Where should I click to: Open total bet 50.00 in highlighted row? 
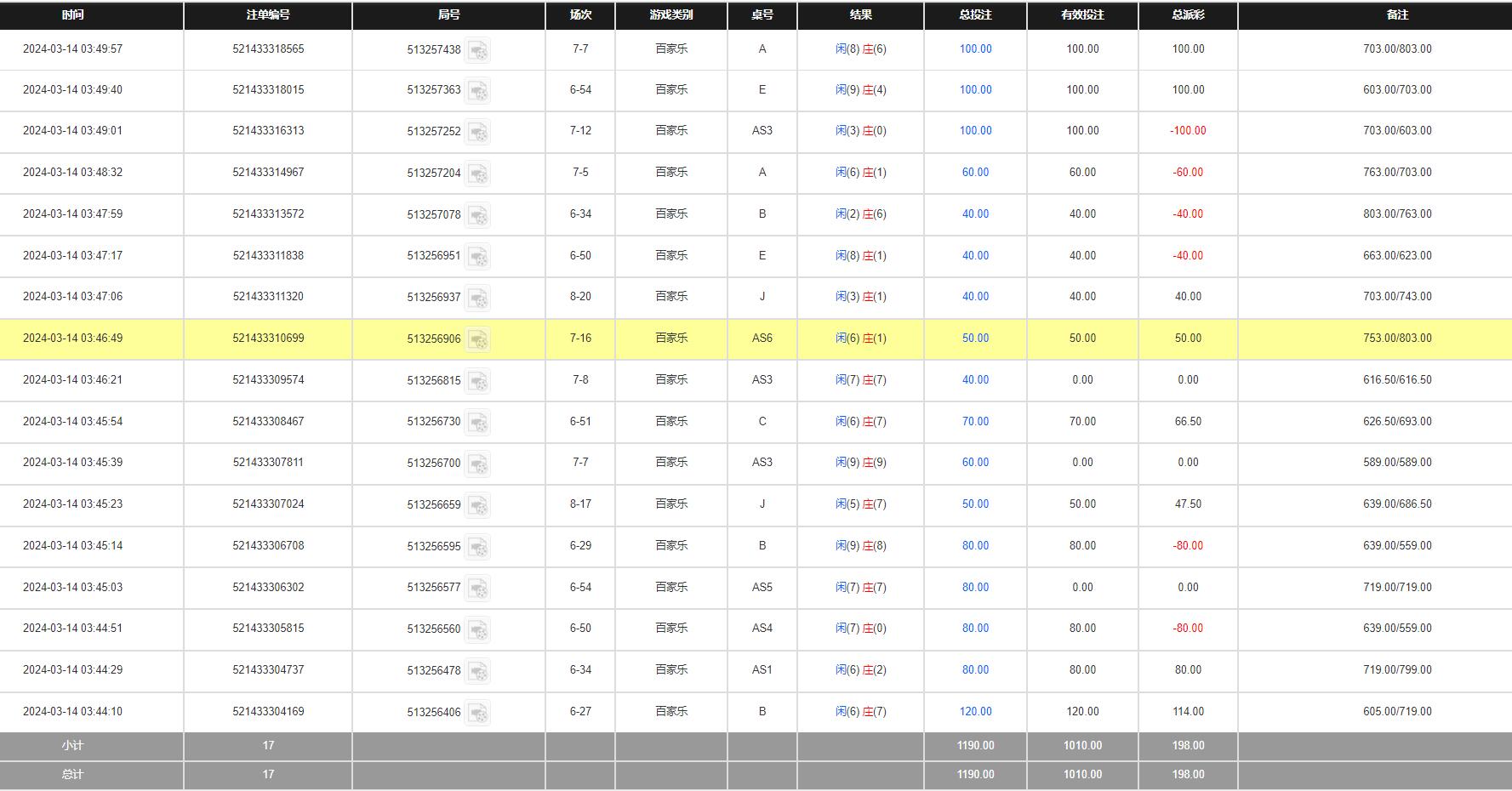(975, 338)
